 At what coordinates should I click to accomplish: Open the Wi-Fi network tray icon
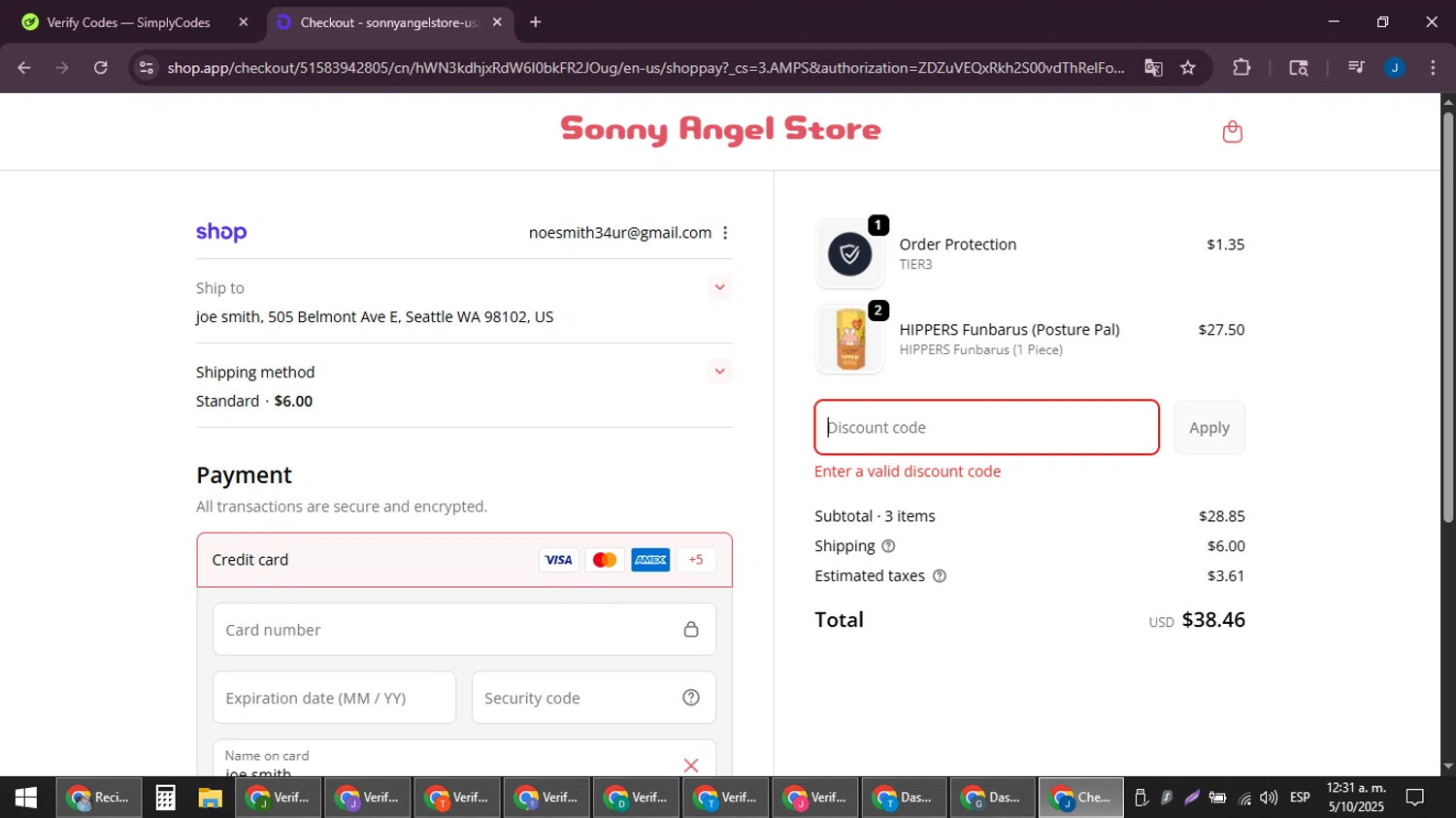[1244, 798]
